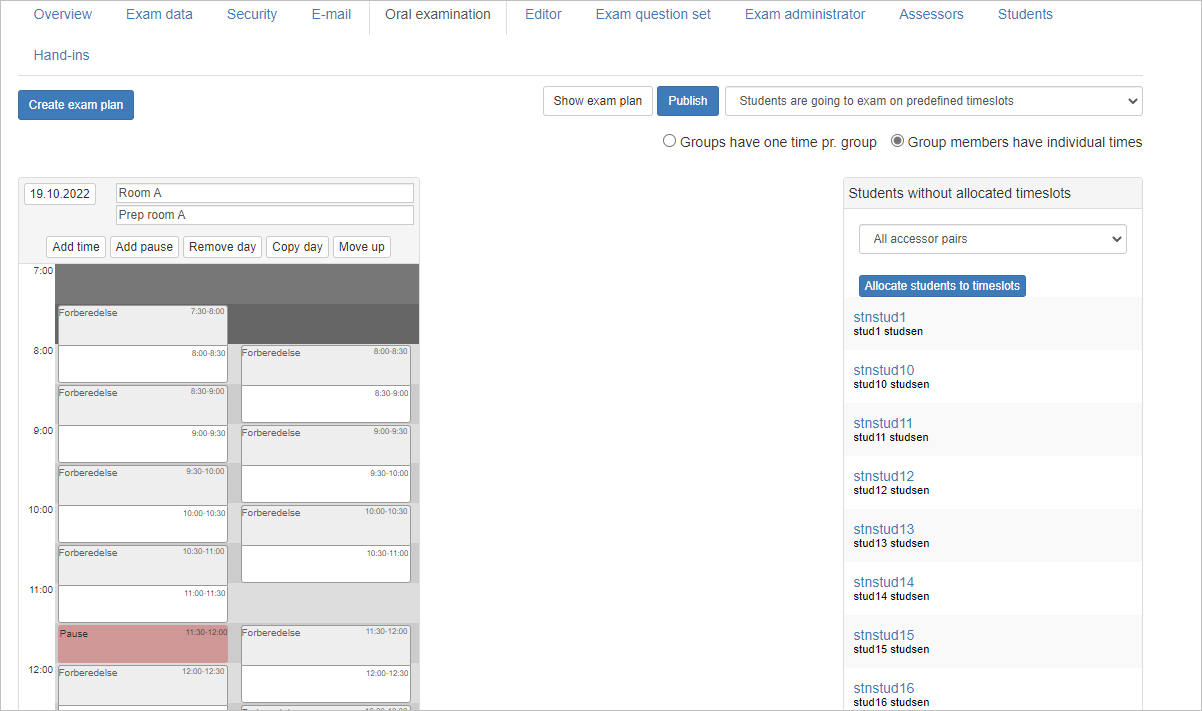Publish the exam plan
This screenshot has width=1202, height=711.
click(688, 101)
